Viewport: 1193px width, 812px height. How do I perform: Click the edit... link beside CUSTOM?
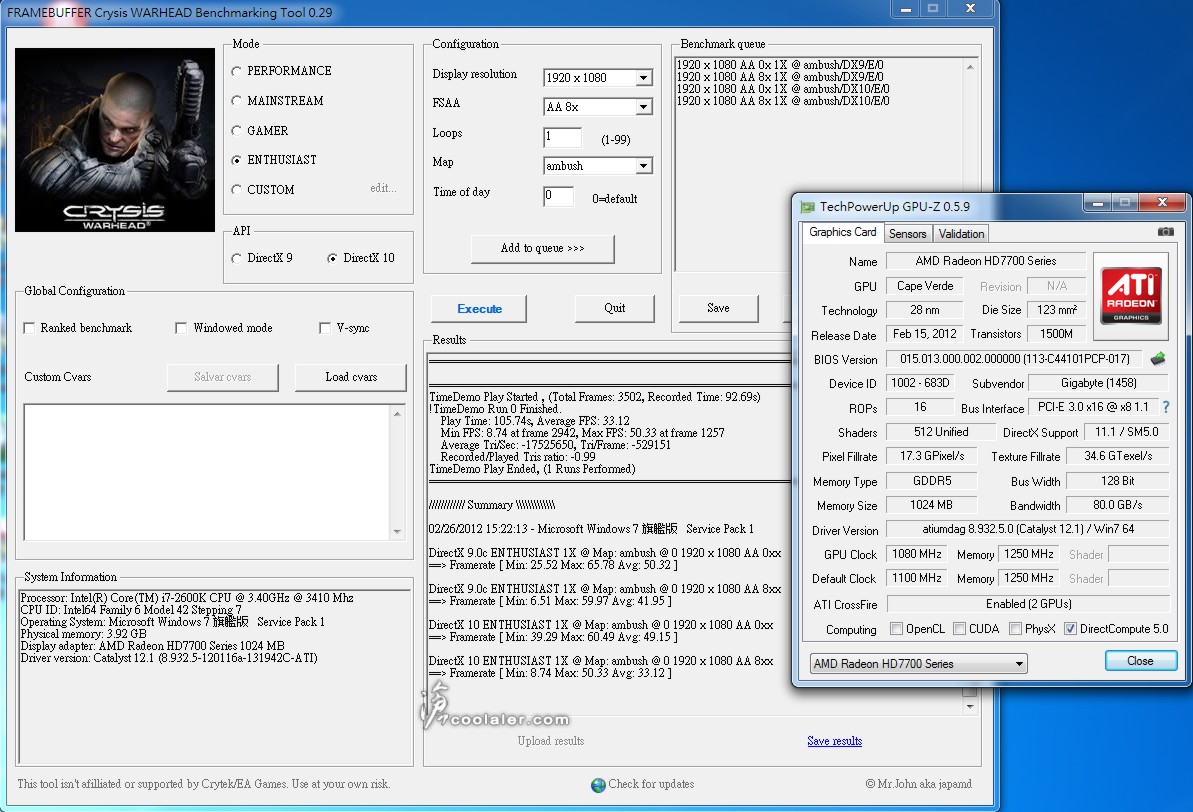383,188
